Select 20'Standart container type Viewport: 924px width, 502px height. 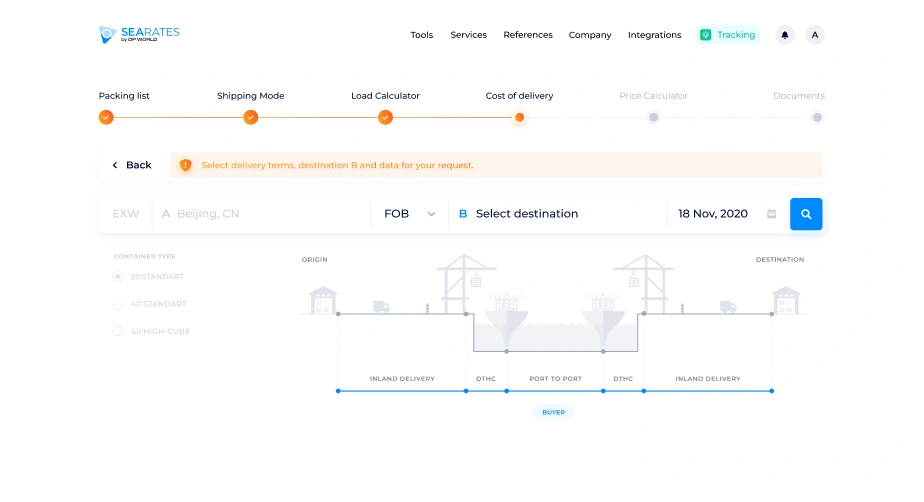click(118, 276)
